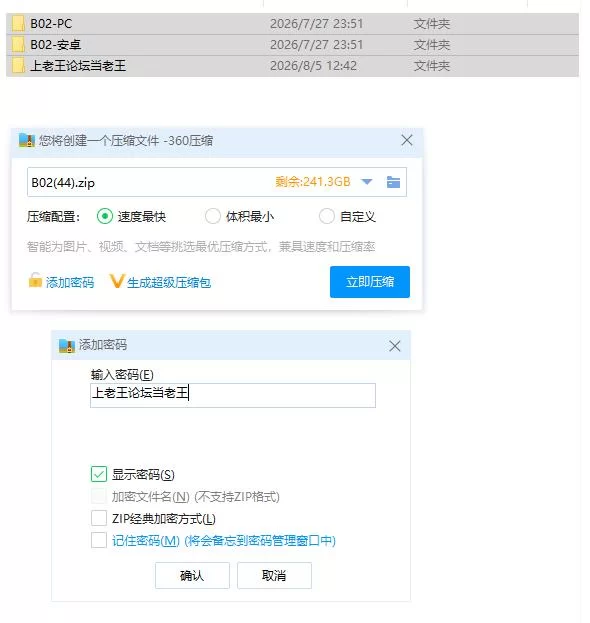
Task: Choose the 速度最快 radio button
Action: pos(104,217)
